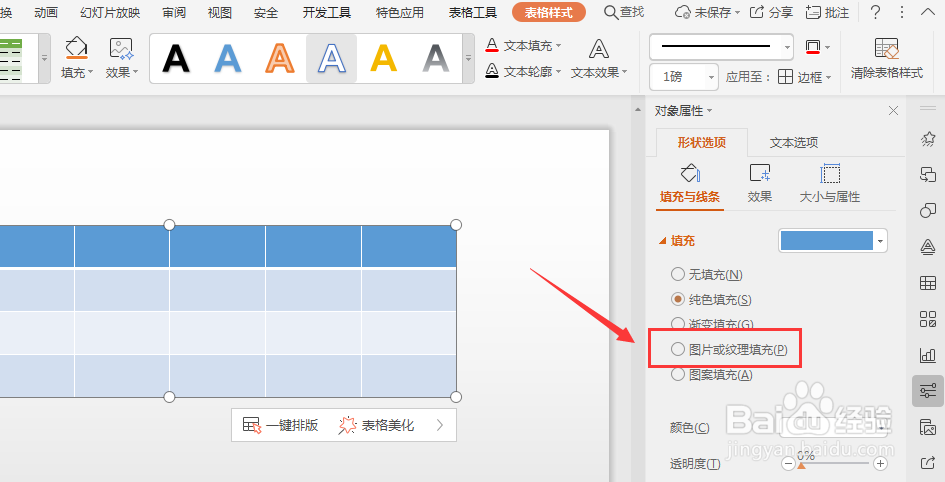Open Effects (效果) section in properties panel
The image size is (945, 482).
(759, 184)
